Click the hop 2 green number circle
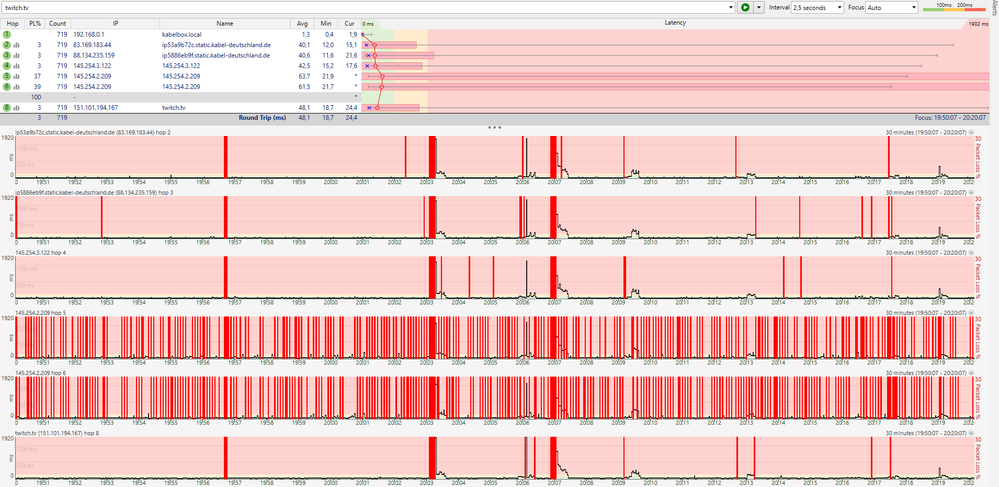999x487 pixels. pos(6,45)
